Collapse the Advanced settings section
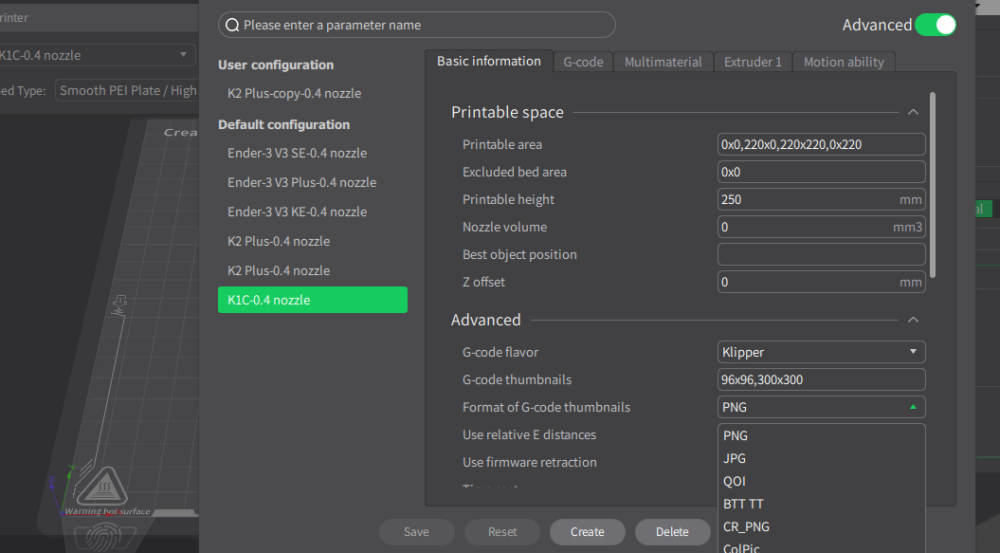This screenshot has width=1000, height=553. pos(913,320)
